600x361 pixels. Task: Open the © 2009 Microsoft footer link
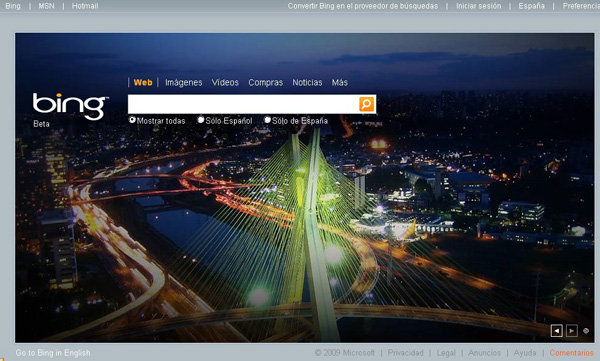345,353
